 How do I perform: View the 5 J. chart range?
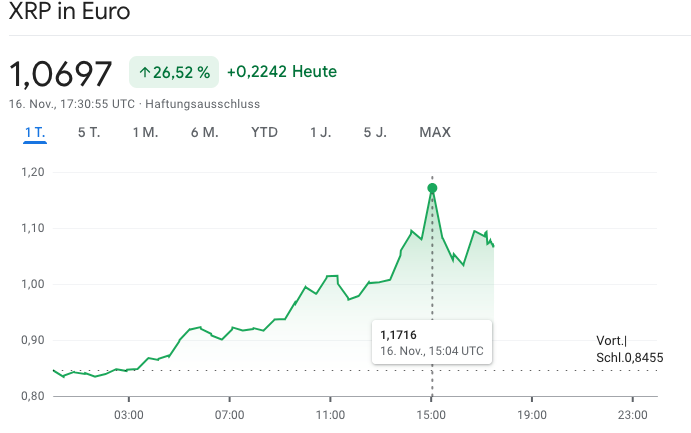(x=375, y=132)
